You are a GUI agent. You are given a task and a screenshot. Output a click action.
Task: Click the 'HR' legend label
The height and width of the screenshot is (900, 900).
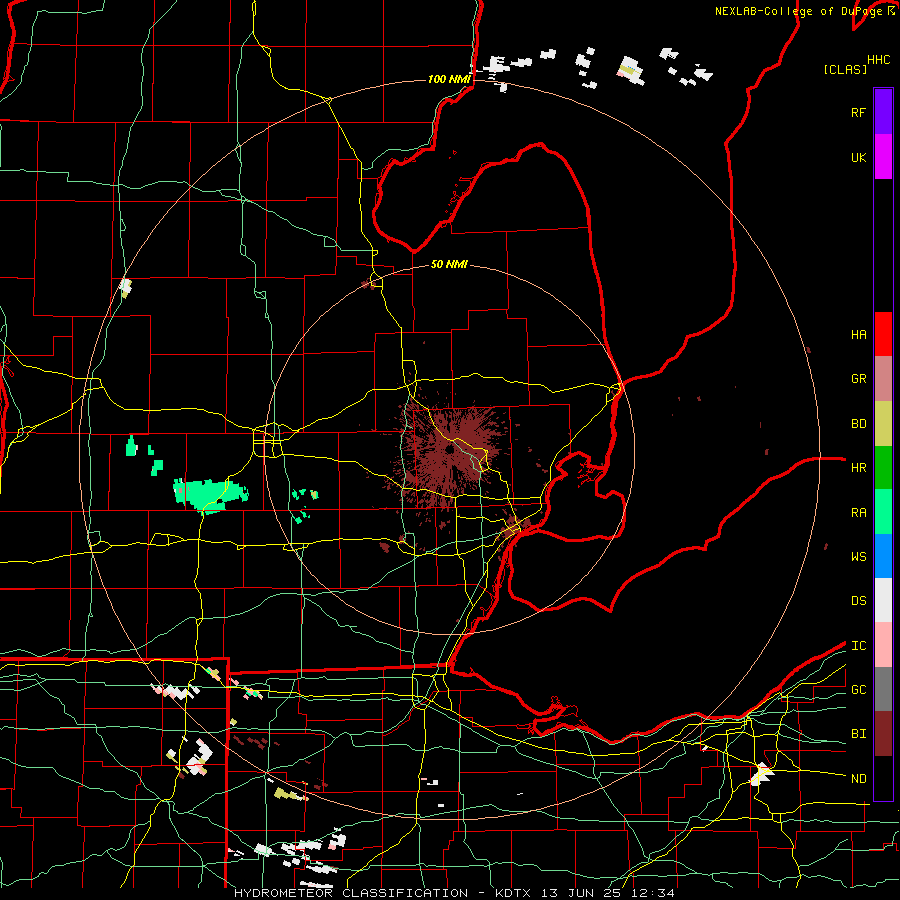click(x=858, y=468)
